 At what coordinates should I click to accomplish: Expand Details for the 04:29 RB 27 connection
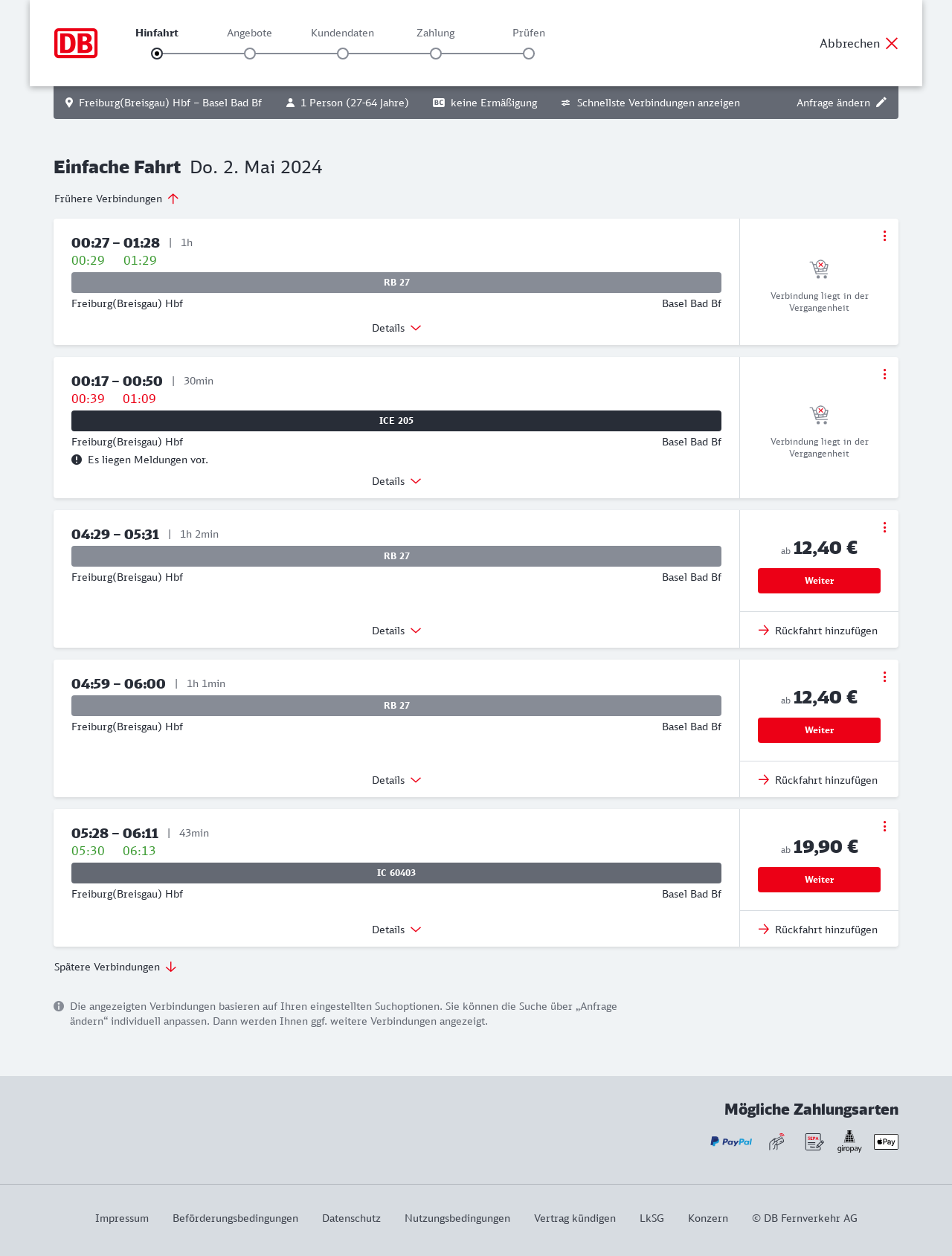click(x=396, y=631)
